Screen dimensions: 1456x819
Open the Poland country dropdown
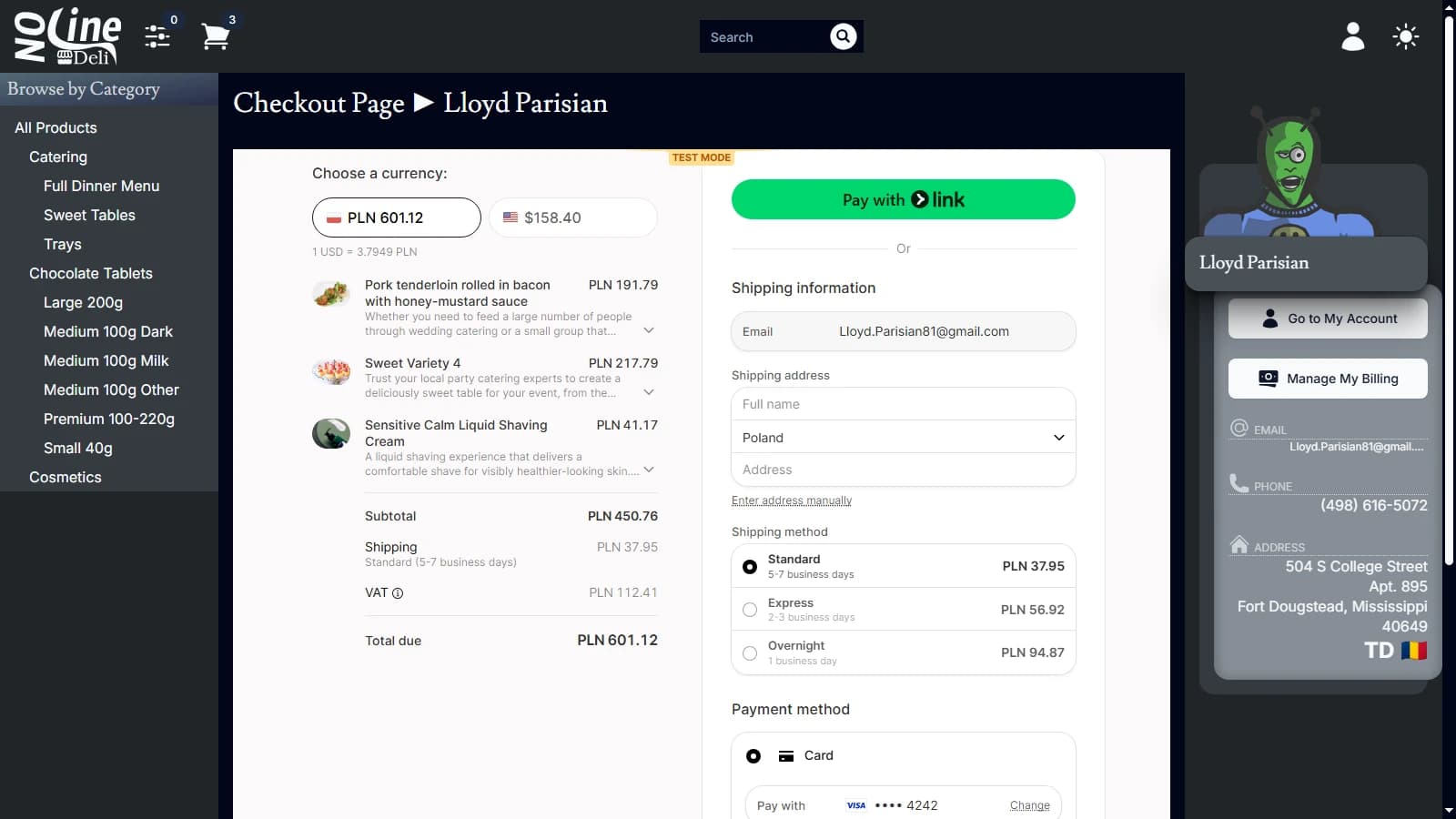(x=903, y=438)
